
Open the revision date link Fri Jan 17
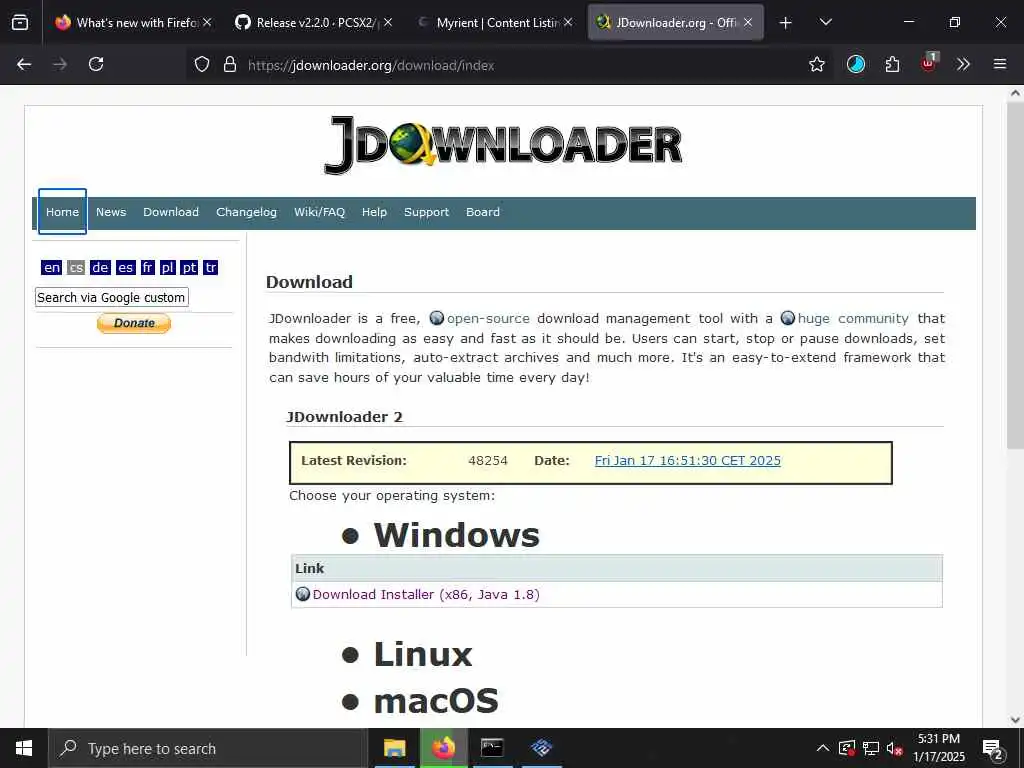pyautogui.click(x=688, y=460)
